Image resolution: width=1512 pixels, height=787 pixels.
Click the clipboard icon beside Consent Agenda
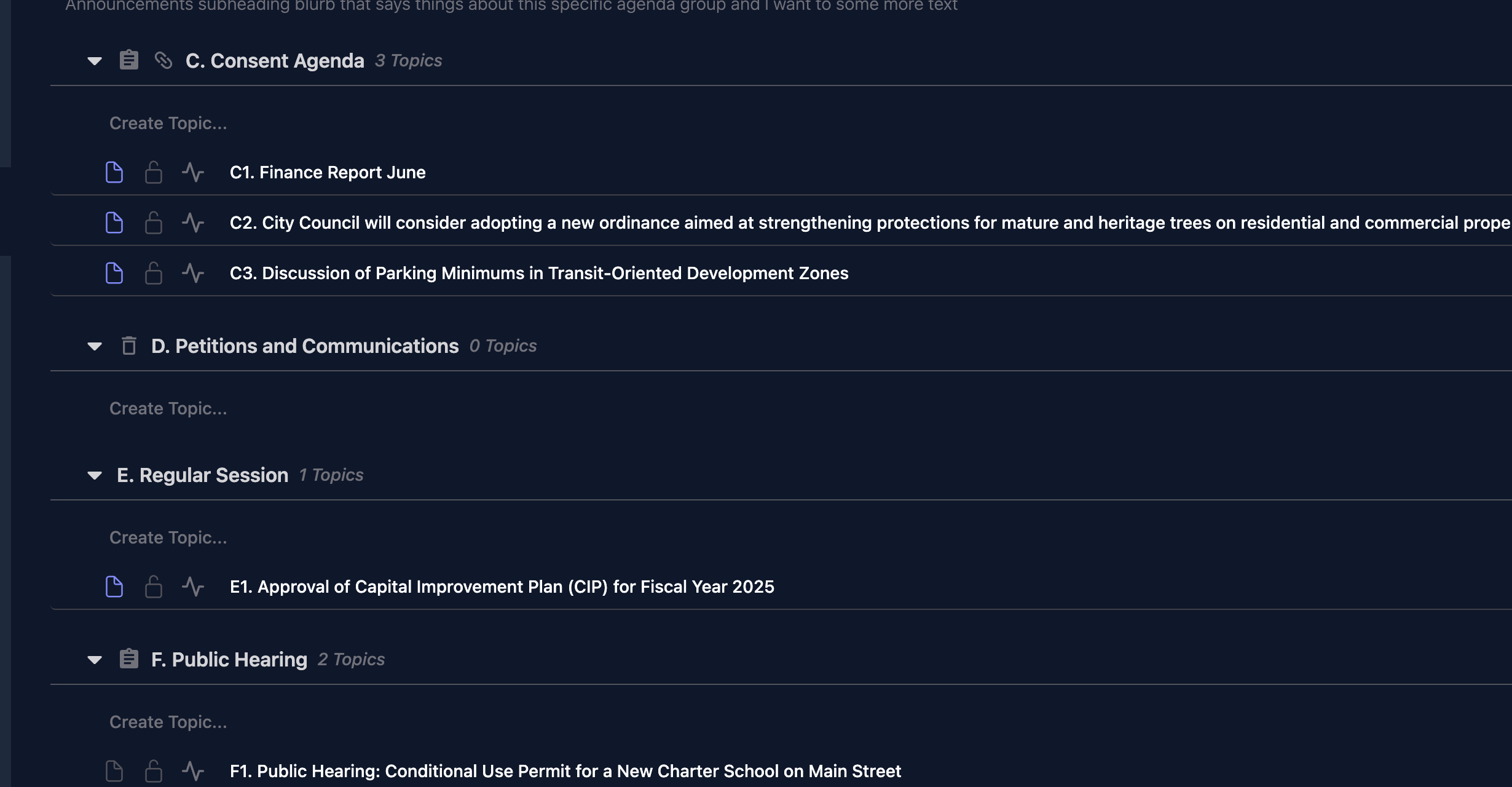(x=128, y=60)
